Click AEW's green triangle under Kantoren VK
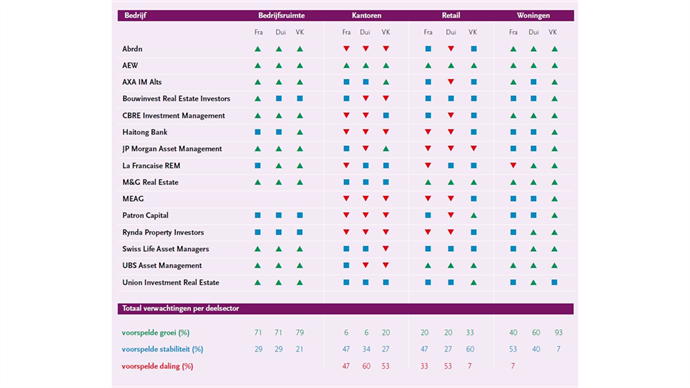 (386, 66)
